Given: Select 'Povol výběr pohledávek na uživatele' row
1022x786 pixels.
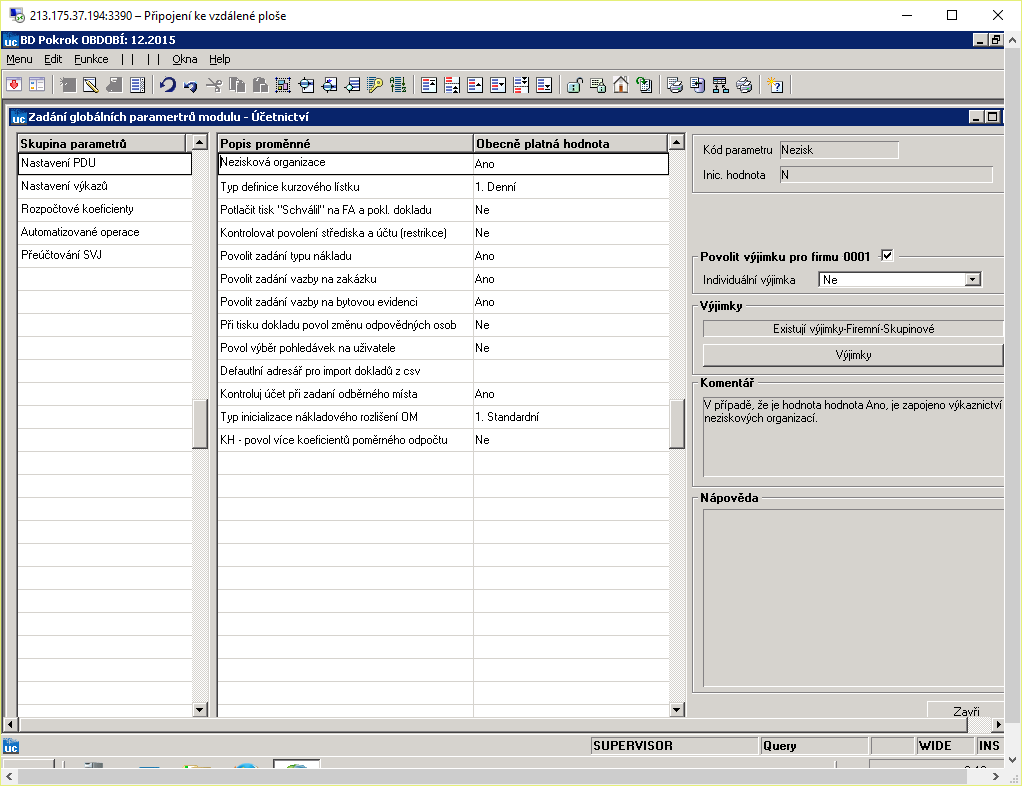Looking at the screenshot, I should [443, 348].
